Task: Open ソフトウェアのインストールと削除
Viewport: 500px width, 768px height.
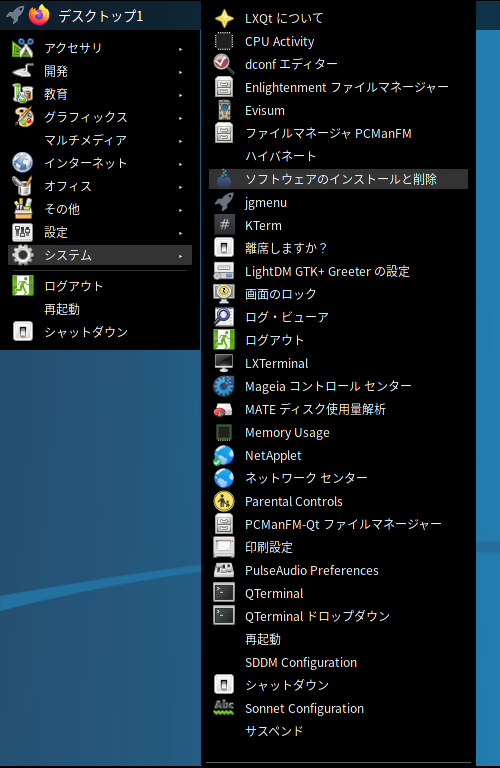Action: pos(338,179)
